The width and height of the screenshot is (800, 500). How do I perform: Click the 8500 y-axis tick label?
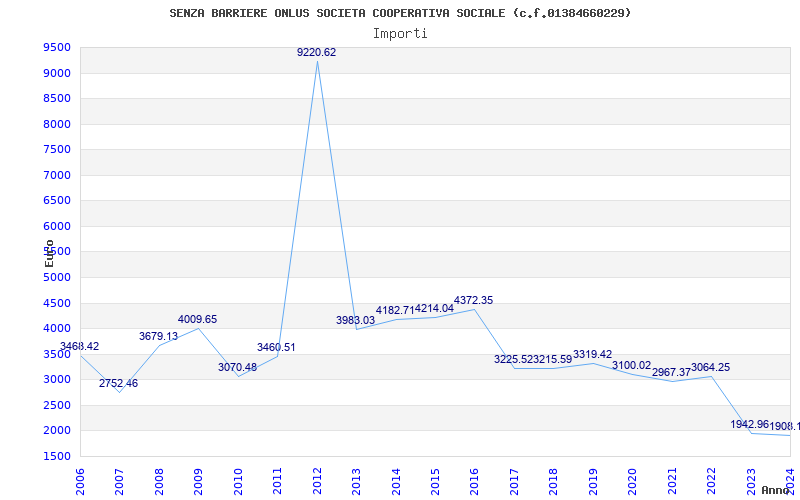[57, 99]
